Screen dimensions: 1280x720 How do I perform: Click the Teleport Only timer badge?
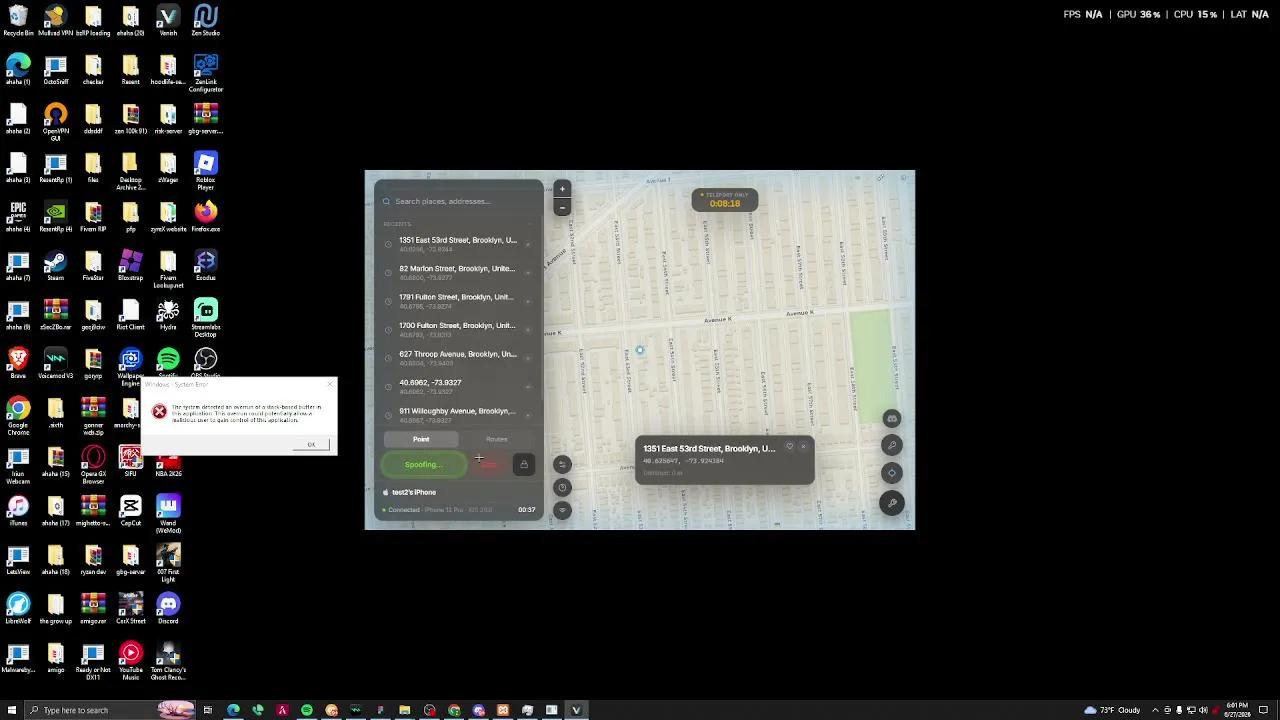tap(725, 200)
